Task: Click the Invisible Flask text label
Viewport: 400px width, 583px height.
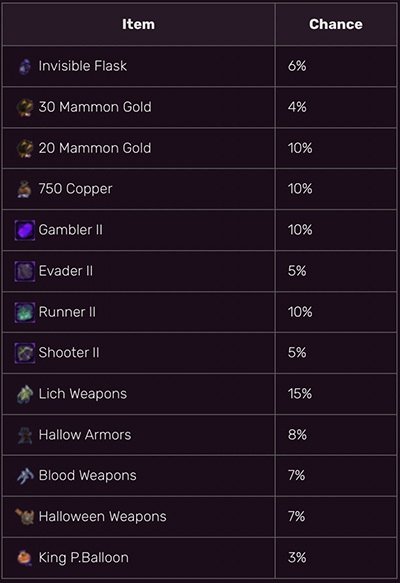Action: (83, 66)
